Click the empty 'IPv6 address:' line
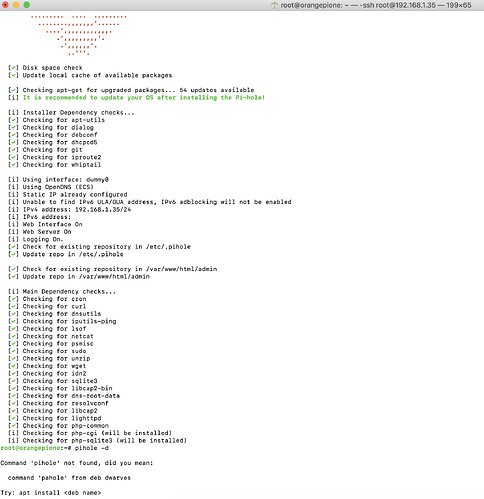Image resolution: width=484 pixels, height=499 pixels. (39, 217)
